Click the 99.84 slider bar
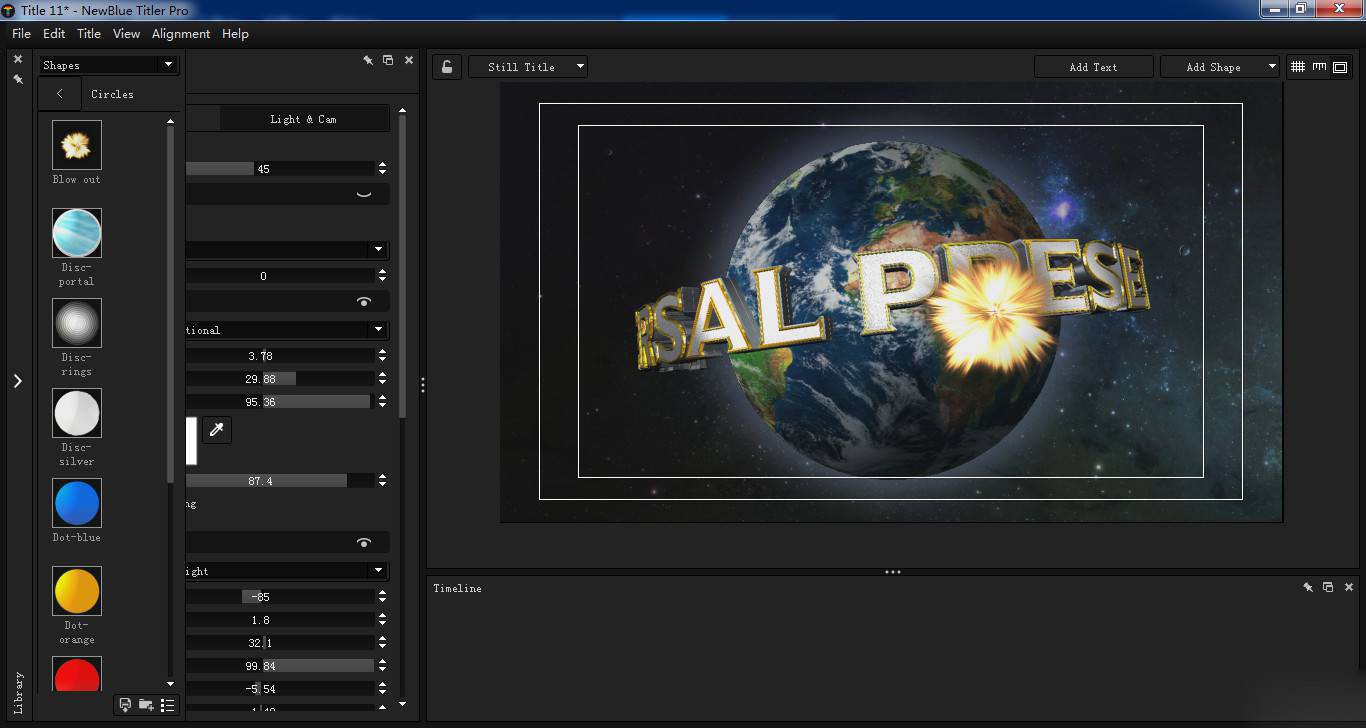This screenshot has width=1366, height=728. [280, 666]
